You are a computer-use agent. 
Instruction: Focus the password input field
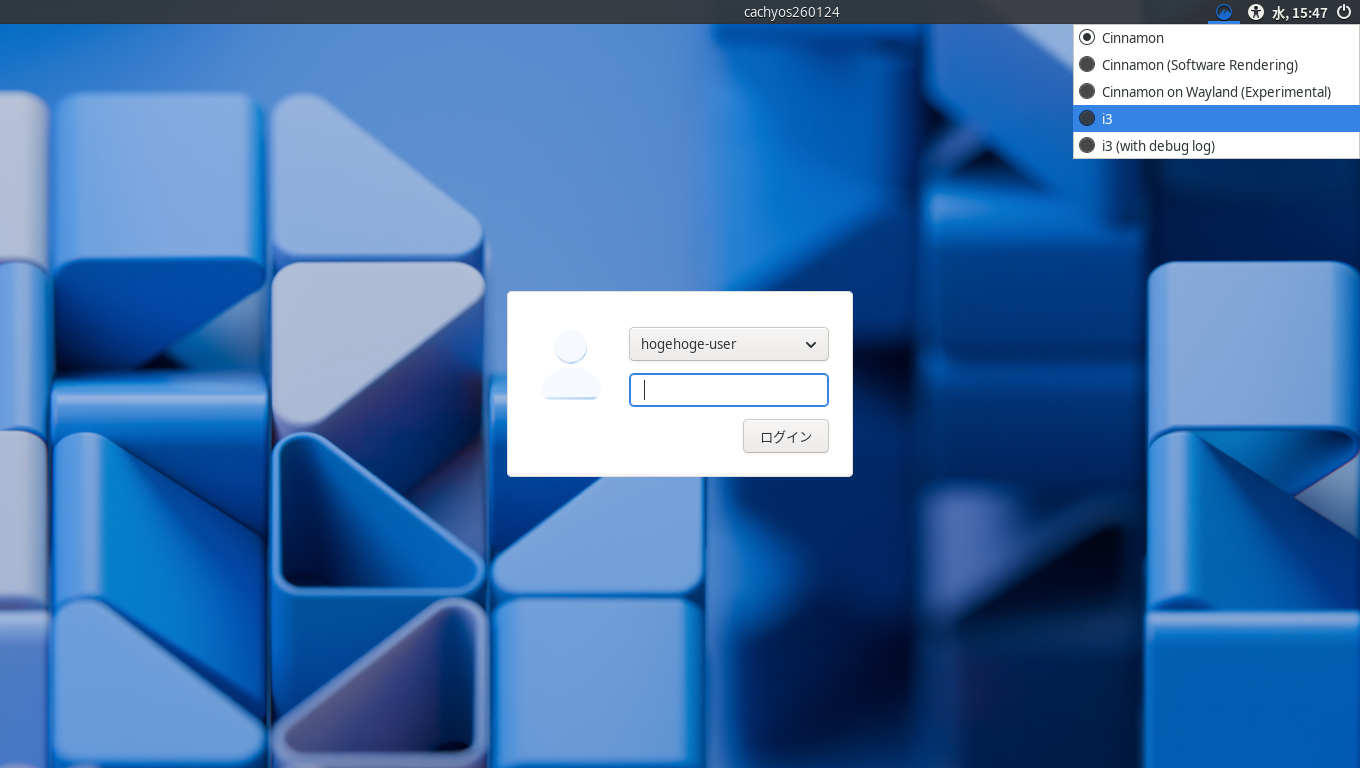coord(729,390)
